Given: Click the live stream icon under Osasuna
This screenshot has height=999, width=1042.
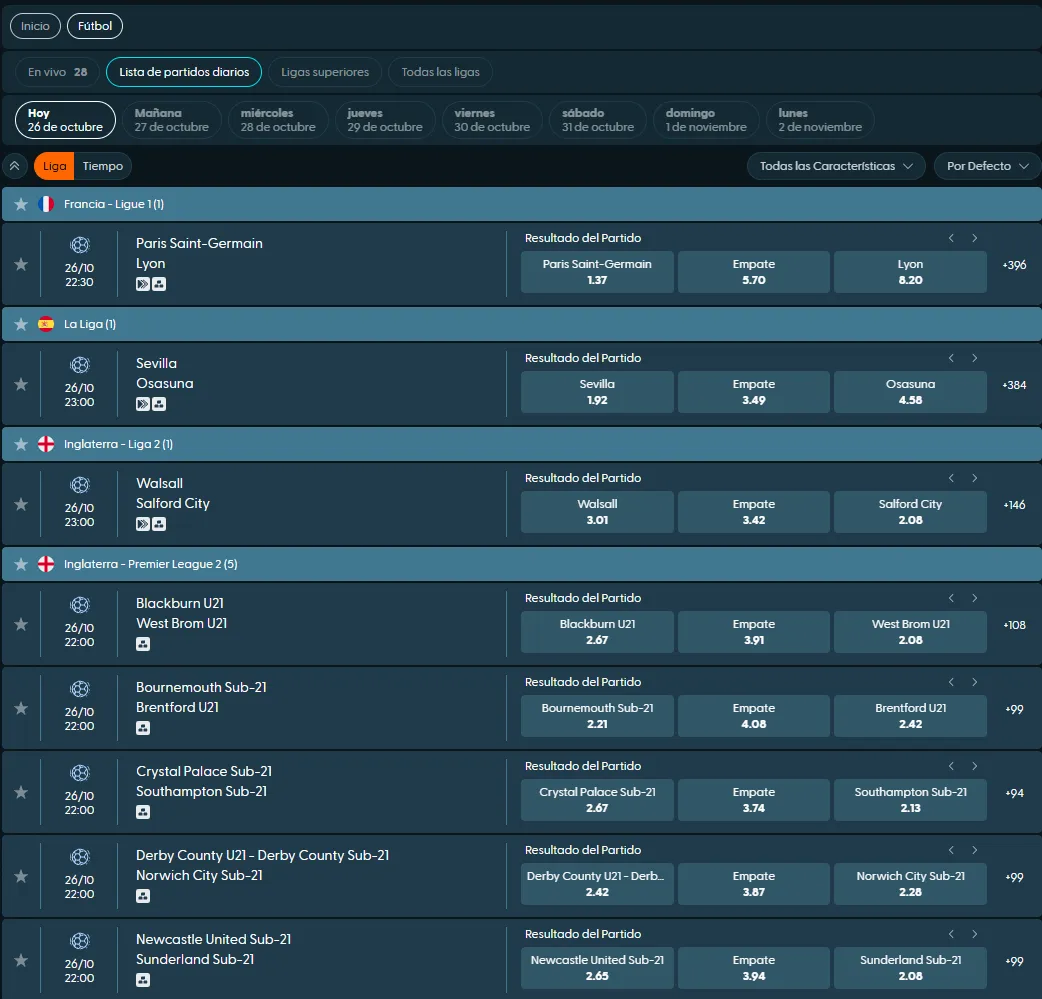Looking at the screenshot, I should [143, 404].
